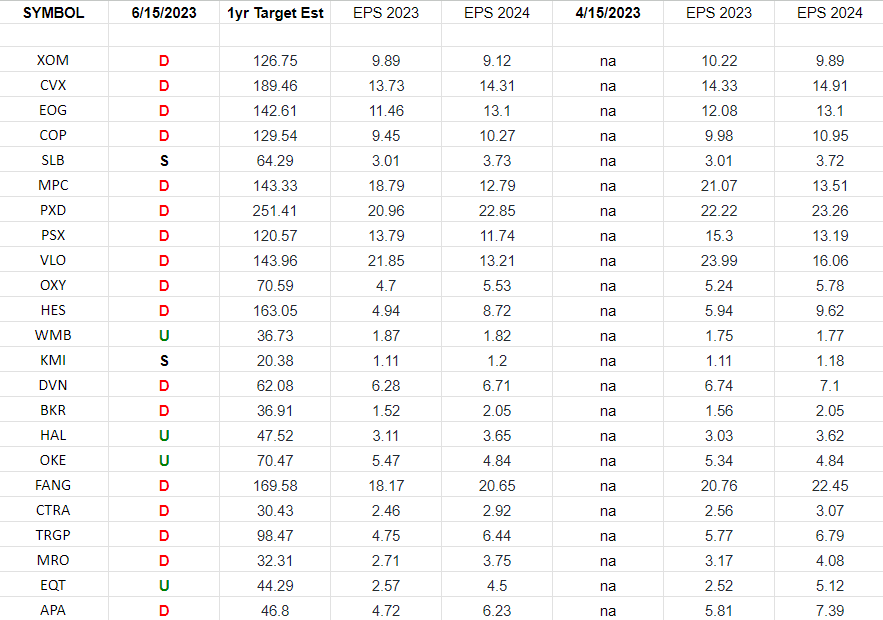Click the value 16.06 in VLO row
Image resolution: width=883 pixels, height=620 pixels.
(x=830, y=261)
